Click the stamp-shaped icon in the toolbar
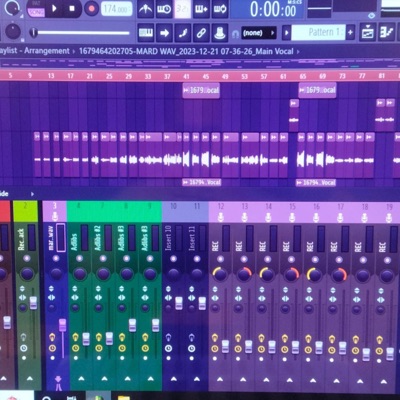400x400 pixels. [x=220, y=33]
